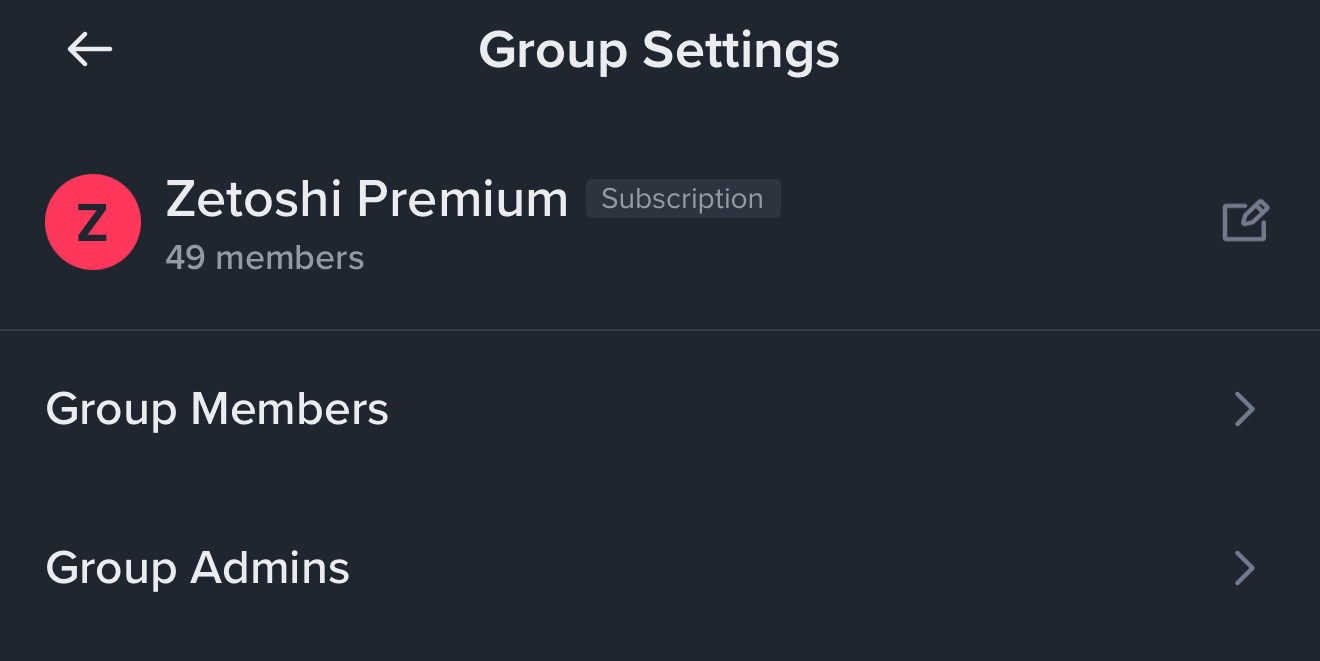The image size is (1320, 661).
Task: Click the word Settings in the page header
Action: pos(741,51)
